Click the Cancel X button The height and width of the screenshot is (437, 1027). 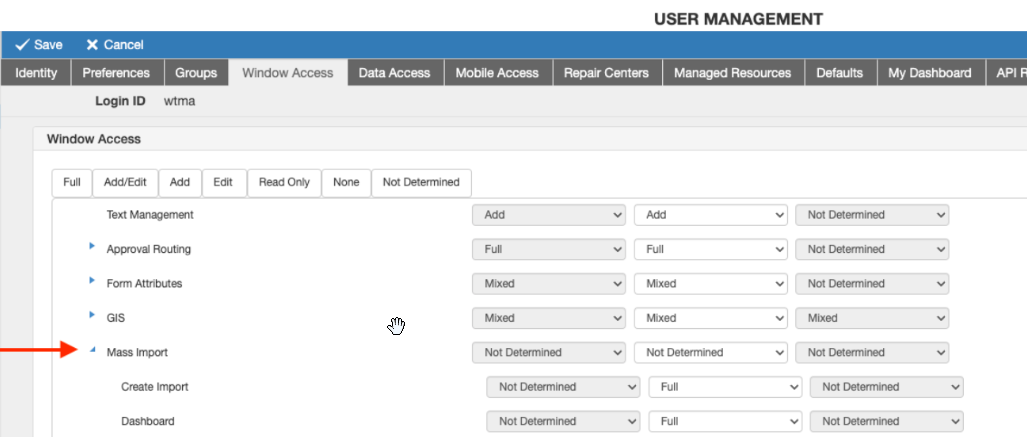(x=114, y=45)
